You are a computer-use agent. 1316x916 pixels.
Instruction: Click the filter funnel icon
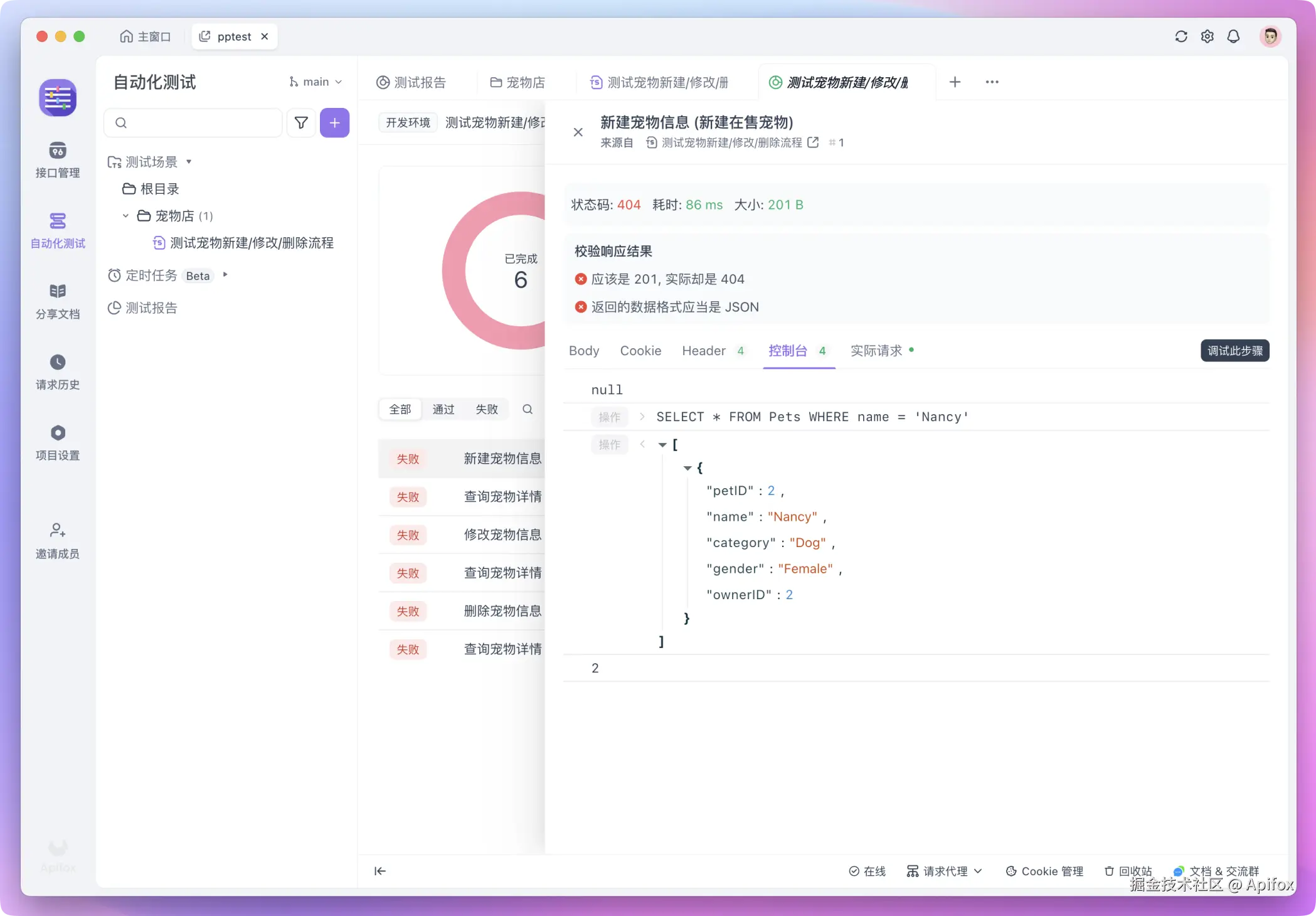coord(301,123)
